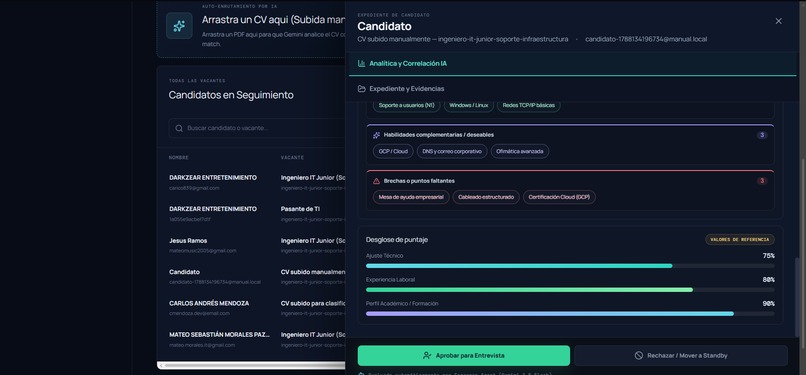Screen dimensions: 806x375
Task: Click the cmendoza.dev@email.com email
Action: pyautogui.click(x=199, y=313)
